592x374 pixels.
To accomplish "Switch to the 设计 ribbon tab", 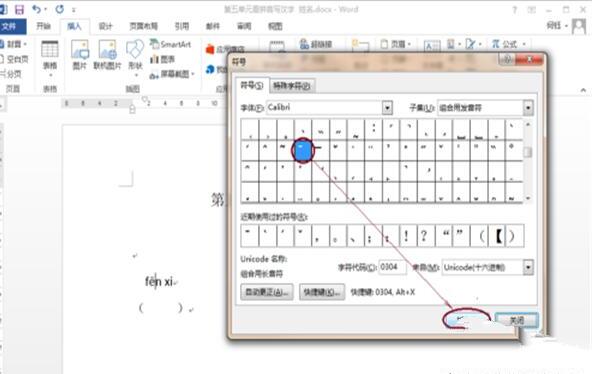I will (x=105, y=26).
